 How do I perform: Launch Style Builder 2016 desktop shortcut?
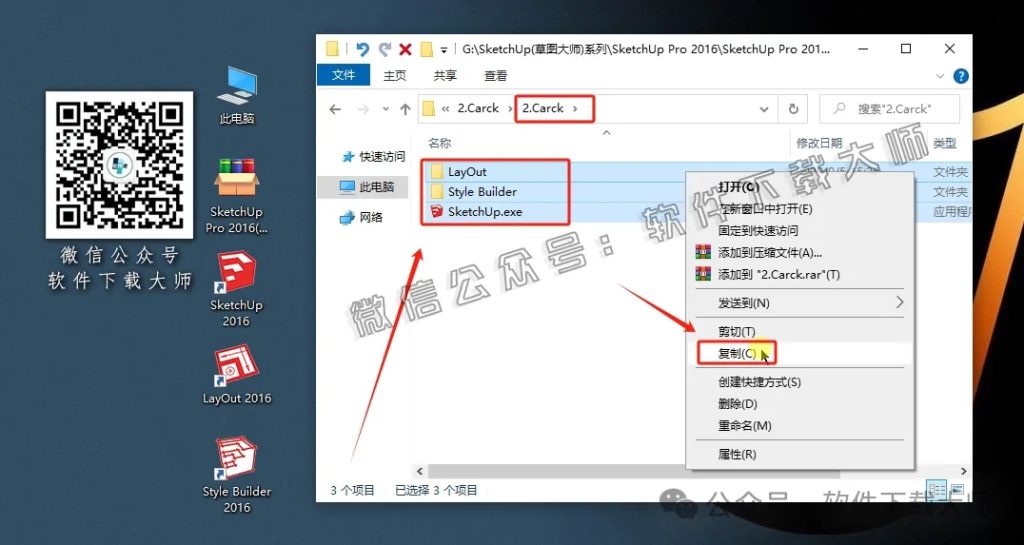pos(236,475)
